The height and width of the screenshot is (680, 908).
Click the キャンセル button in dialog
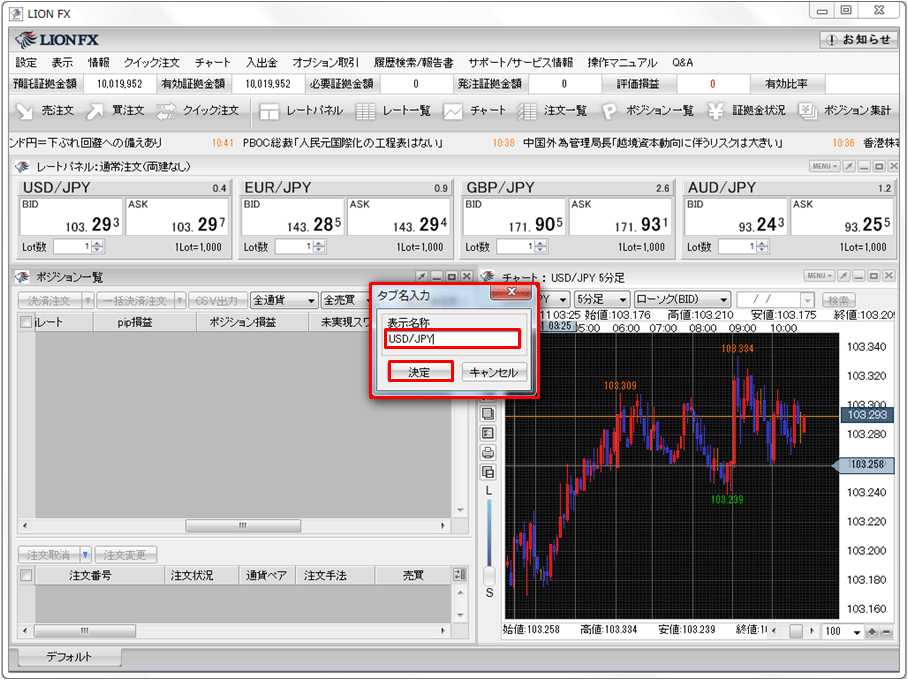click(494, 372)
